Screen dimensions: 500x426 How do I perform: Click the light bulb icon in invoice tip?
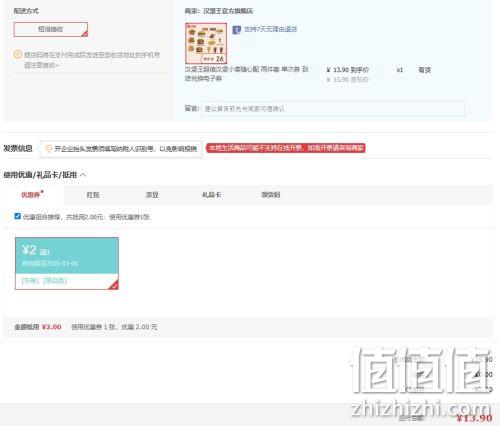(49, 148)
